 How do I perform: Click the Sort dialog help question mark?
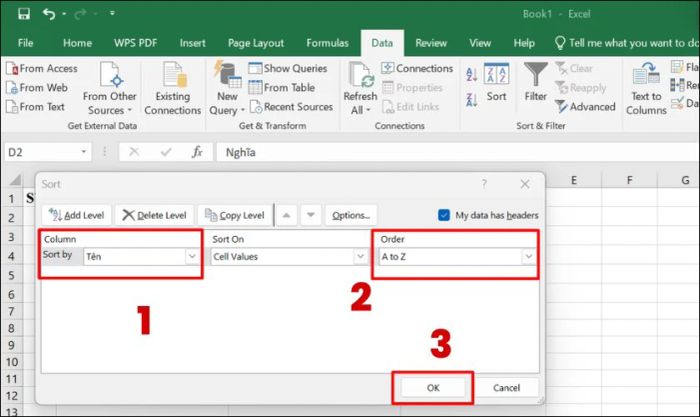point(484,184)
